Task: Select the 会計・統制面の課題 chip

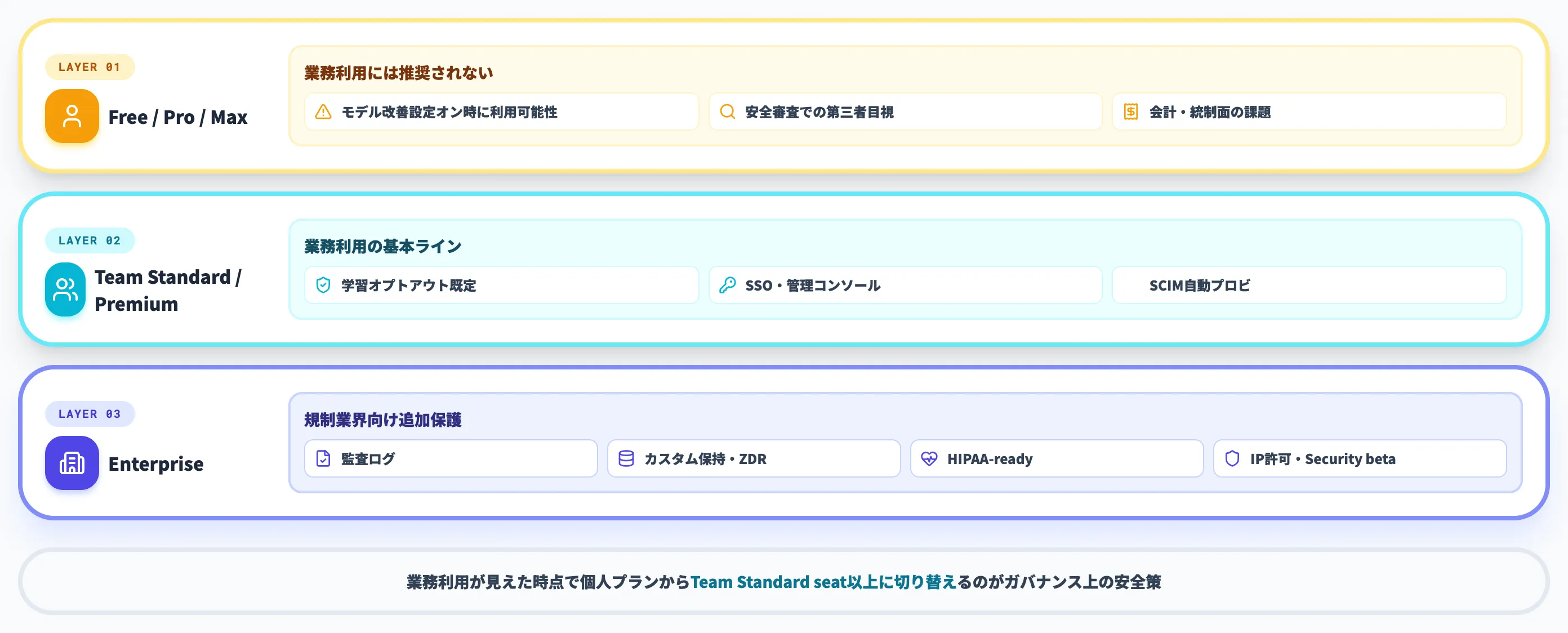Action: coord(1309,112)
